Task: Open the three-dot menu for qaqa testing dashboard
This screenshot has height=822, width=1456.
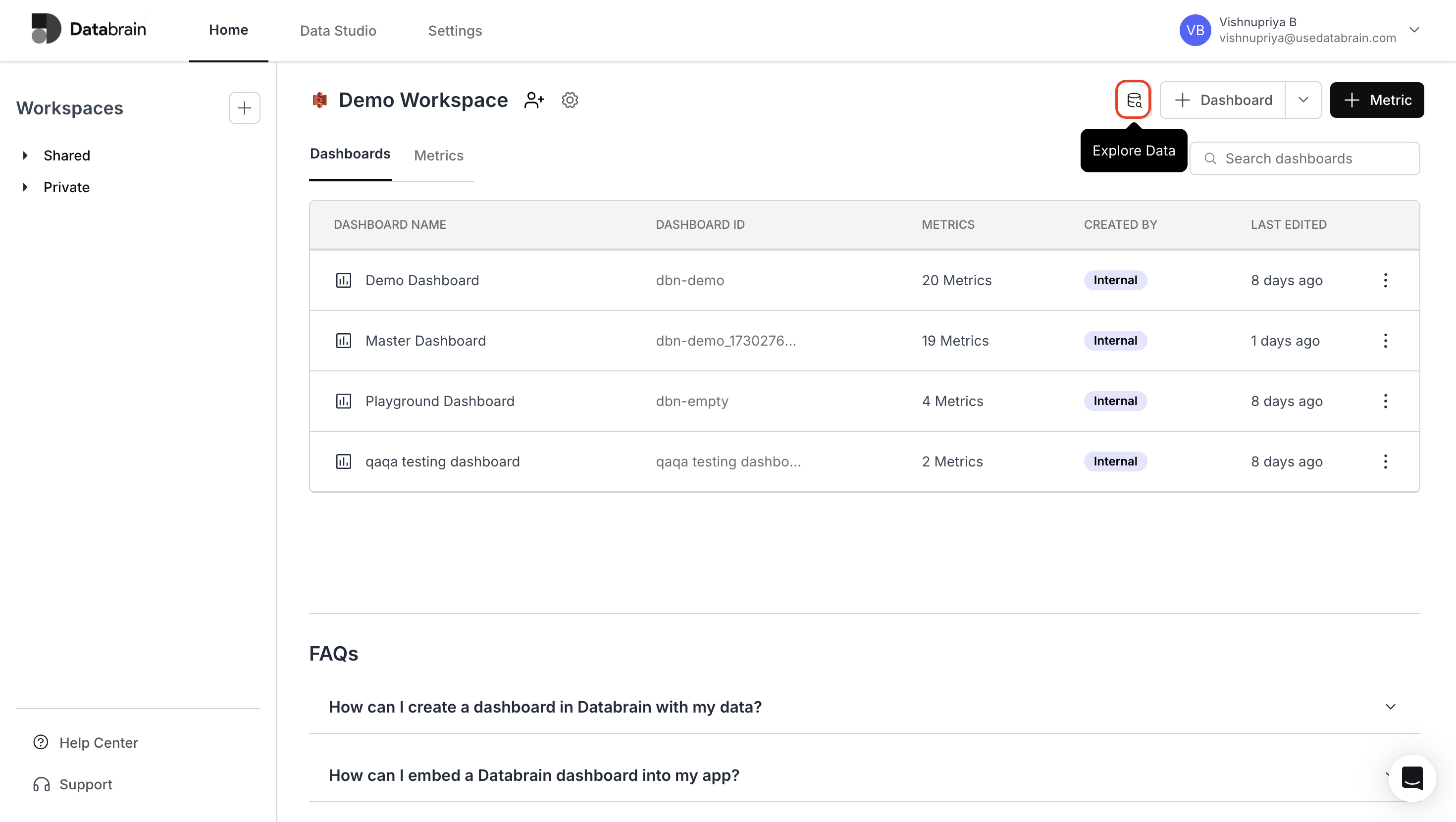Action: point(1385,462)
